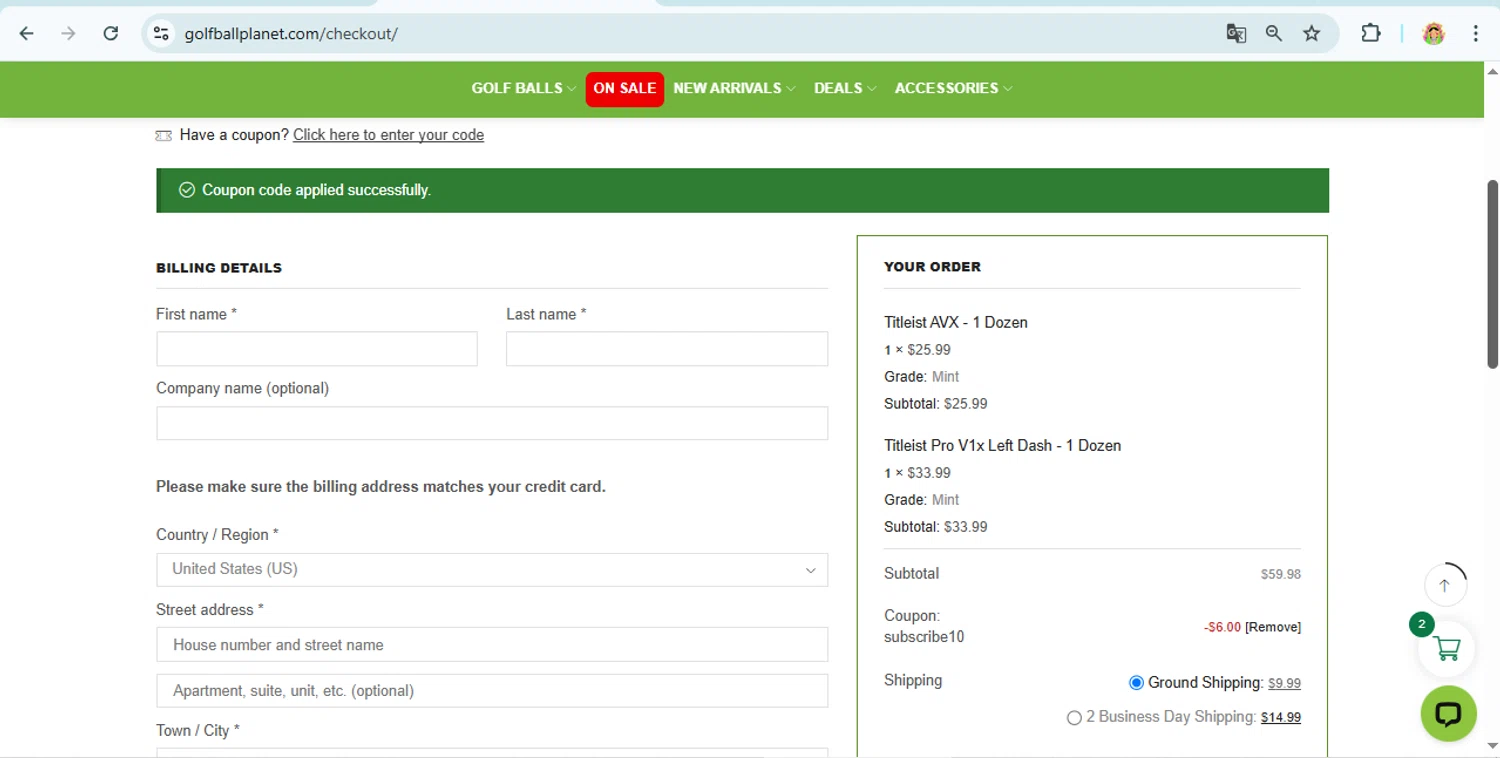Screen dimensions: 1500x758
Task: Click scrollbar down arrow
Action: (x=1493, y=746)
